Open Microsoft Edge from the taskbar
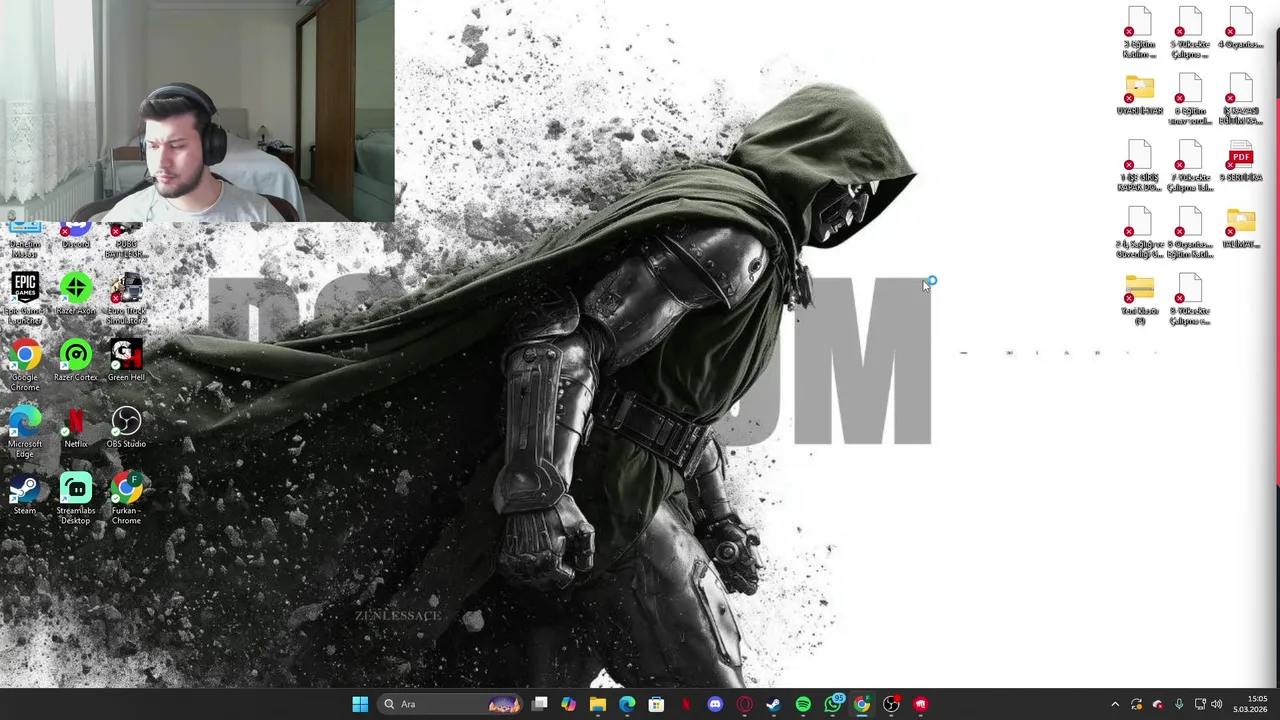The image size is (1280, 720). (627, 704)
